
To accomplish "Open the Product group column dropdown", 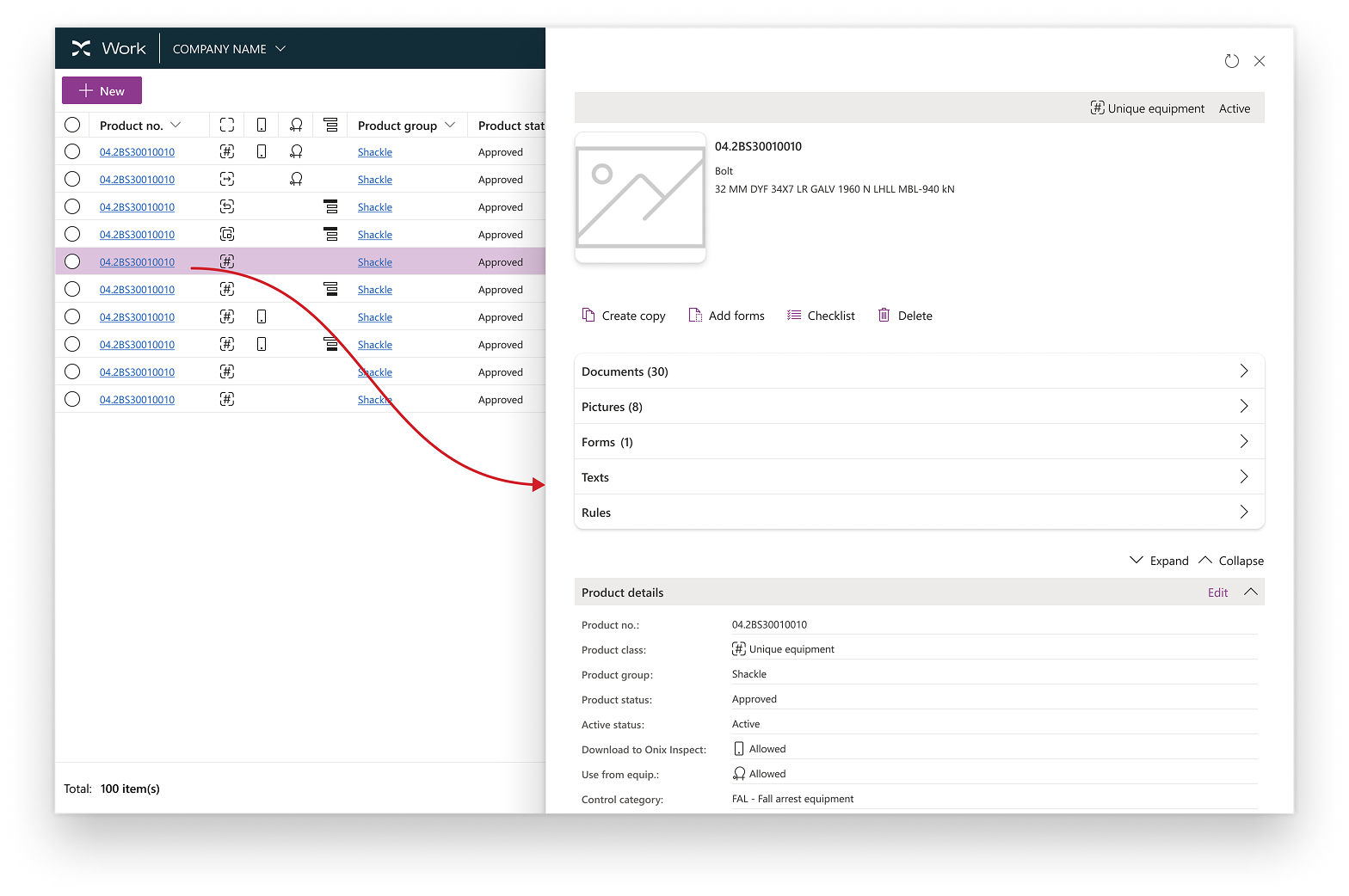I will 450,126.
